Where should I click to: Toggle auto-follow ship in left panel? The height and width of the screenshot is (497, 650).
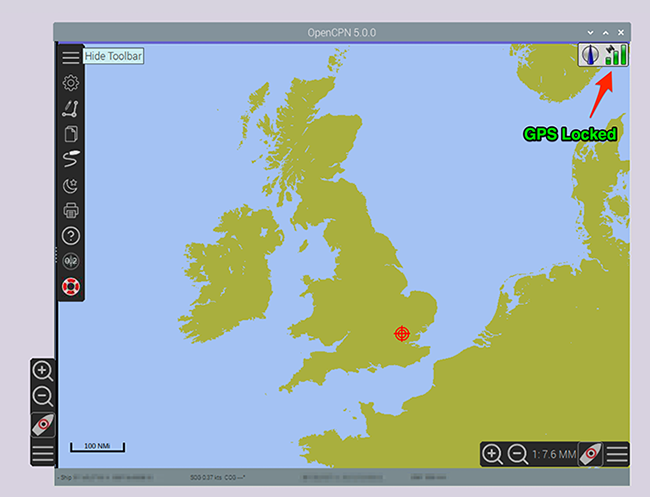[43, 426]
